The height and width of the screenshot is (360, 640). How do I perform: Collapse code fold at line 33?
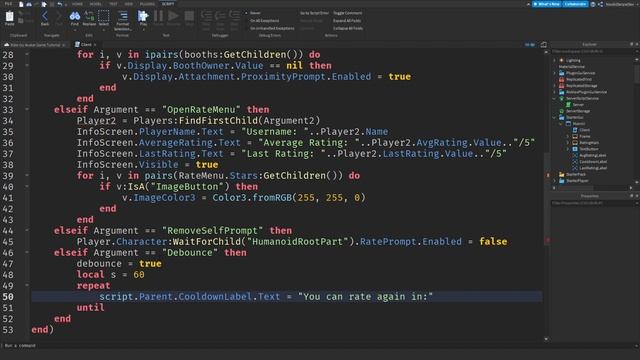27,109
